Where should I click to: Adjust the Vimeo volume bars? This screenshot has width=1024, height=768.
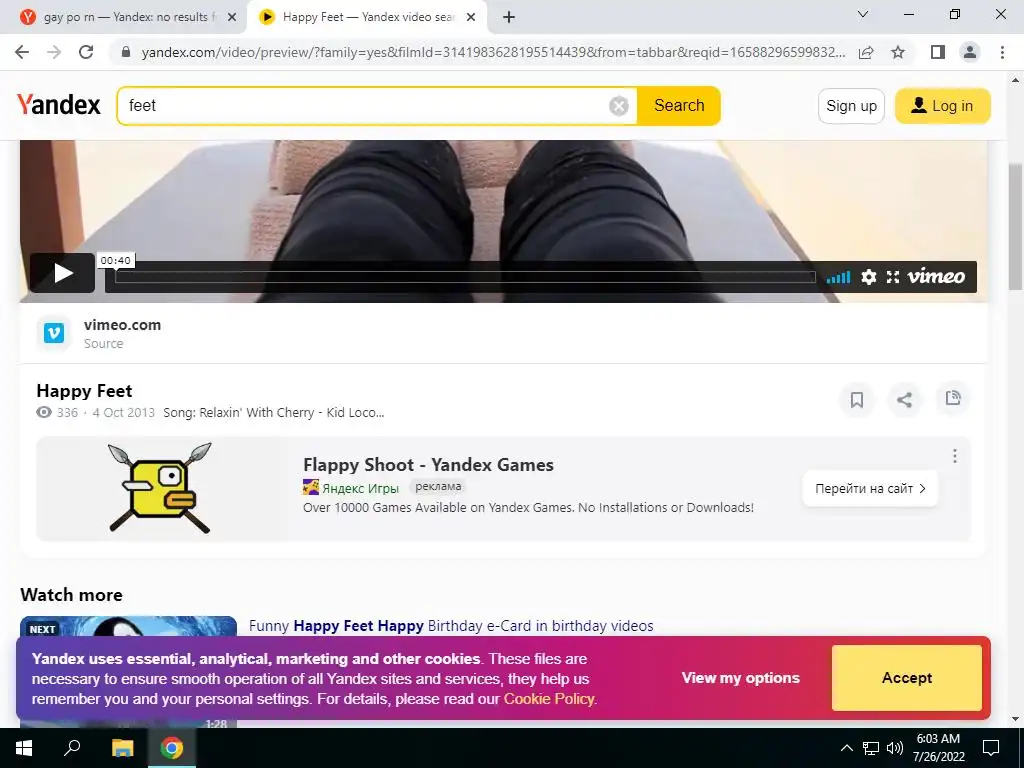(838, 278)
